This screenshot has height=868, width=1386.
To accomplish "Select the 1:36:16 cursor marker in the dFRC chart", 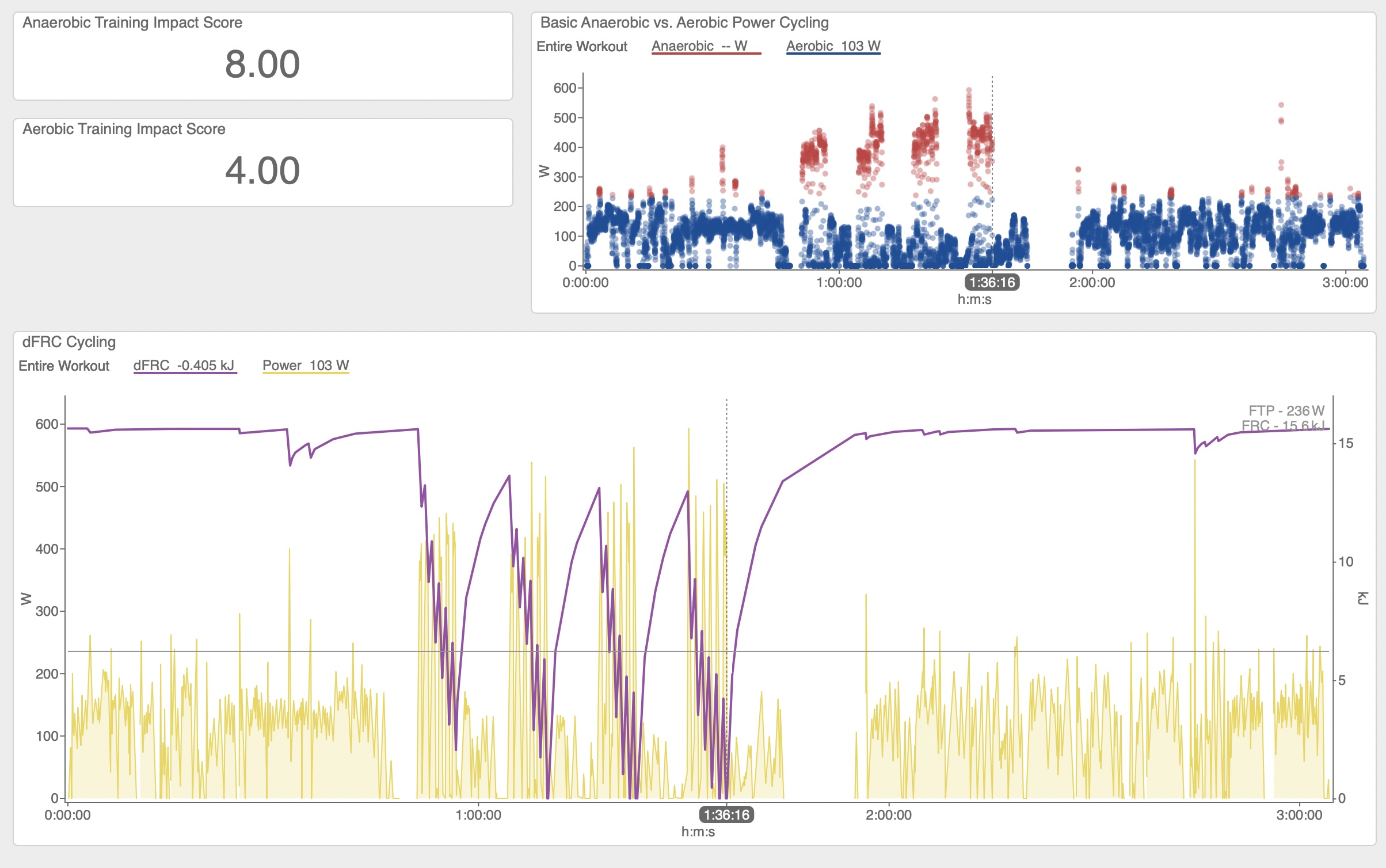I will pos(726,815).
